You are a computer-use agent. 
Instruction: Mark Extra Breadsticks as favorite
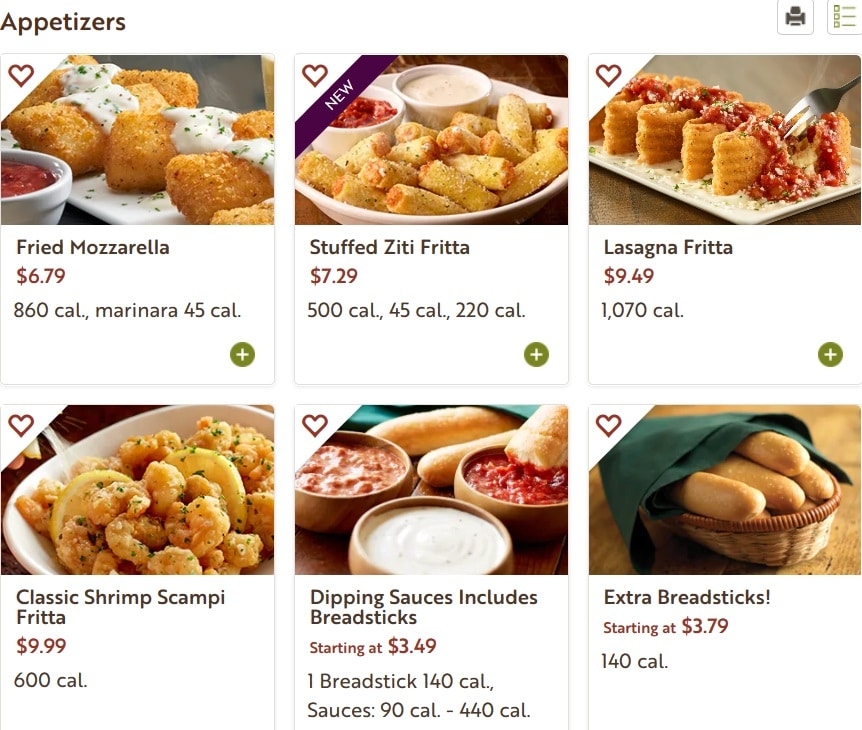609,425
